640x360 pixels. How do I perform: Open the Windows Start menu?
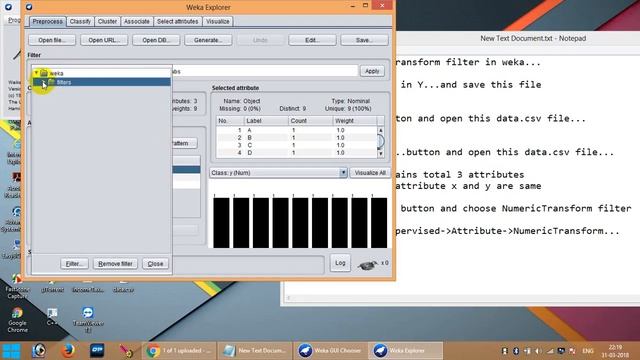point(11,351)
